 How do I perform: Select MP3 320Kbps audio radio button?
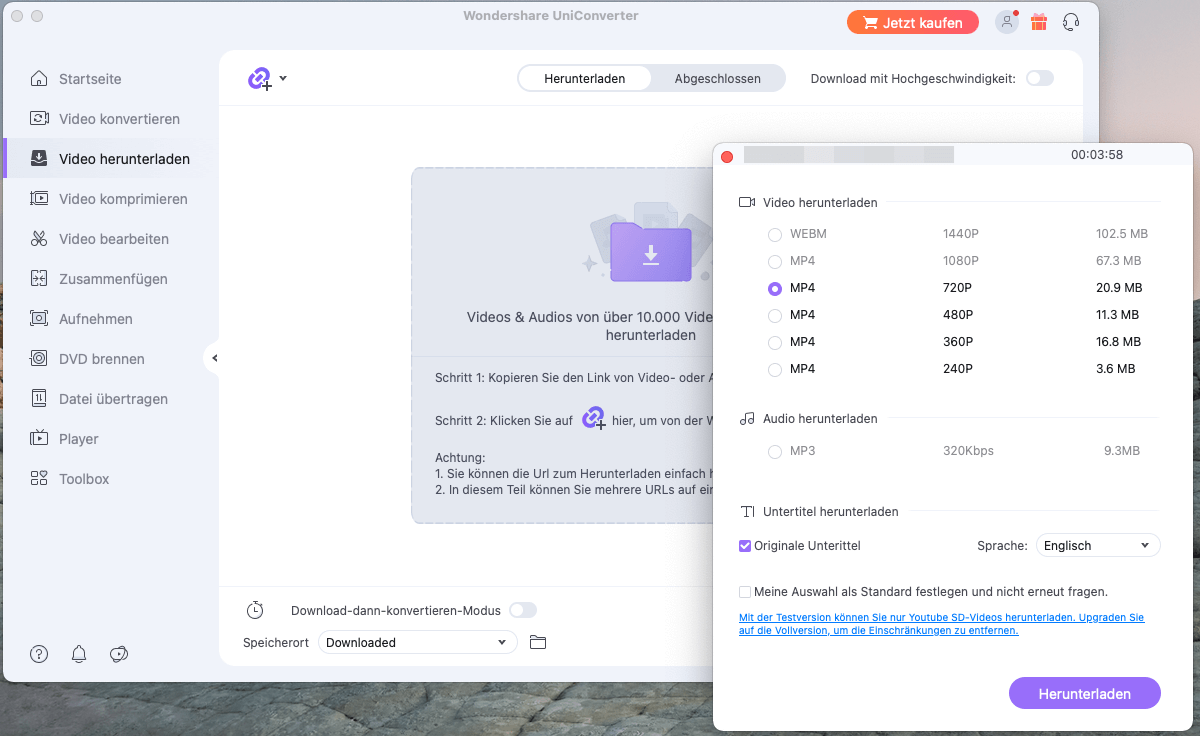pyautogui.click(x=775, y=451)
